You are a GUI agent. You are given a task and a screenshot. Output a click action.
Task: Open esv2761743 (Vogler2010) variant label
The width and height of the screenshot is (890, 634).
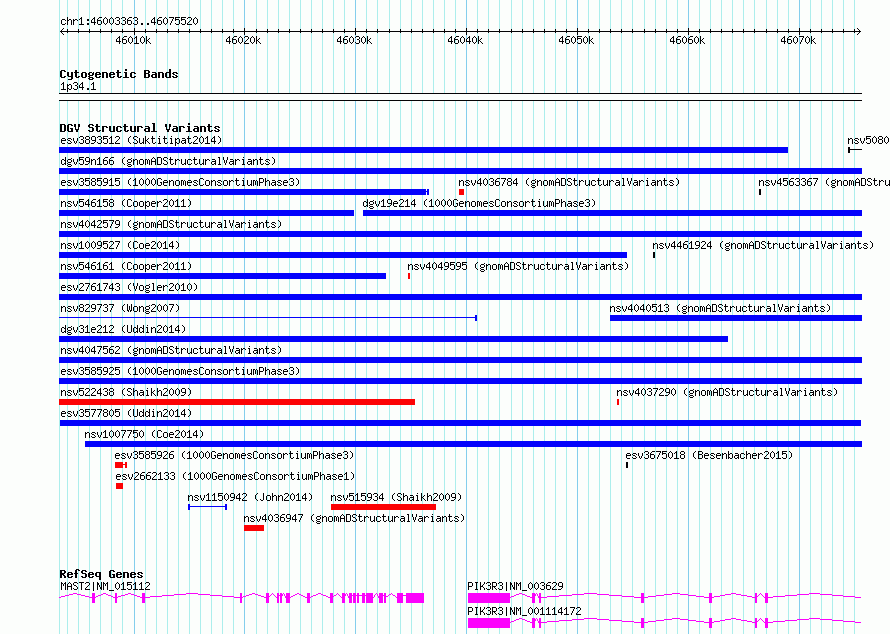[x=129, y=287]
